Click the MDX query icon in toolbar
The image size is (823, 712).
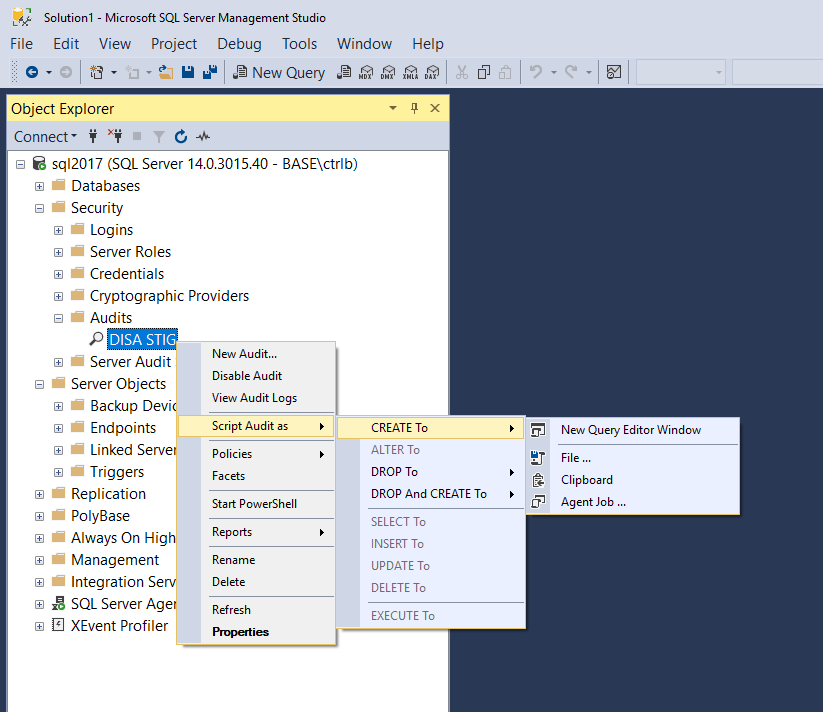[366, 72]
